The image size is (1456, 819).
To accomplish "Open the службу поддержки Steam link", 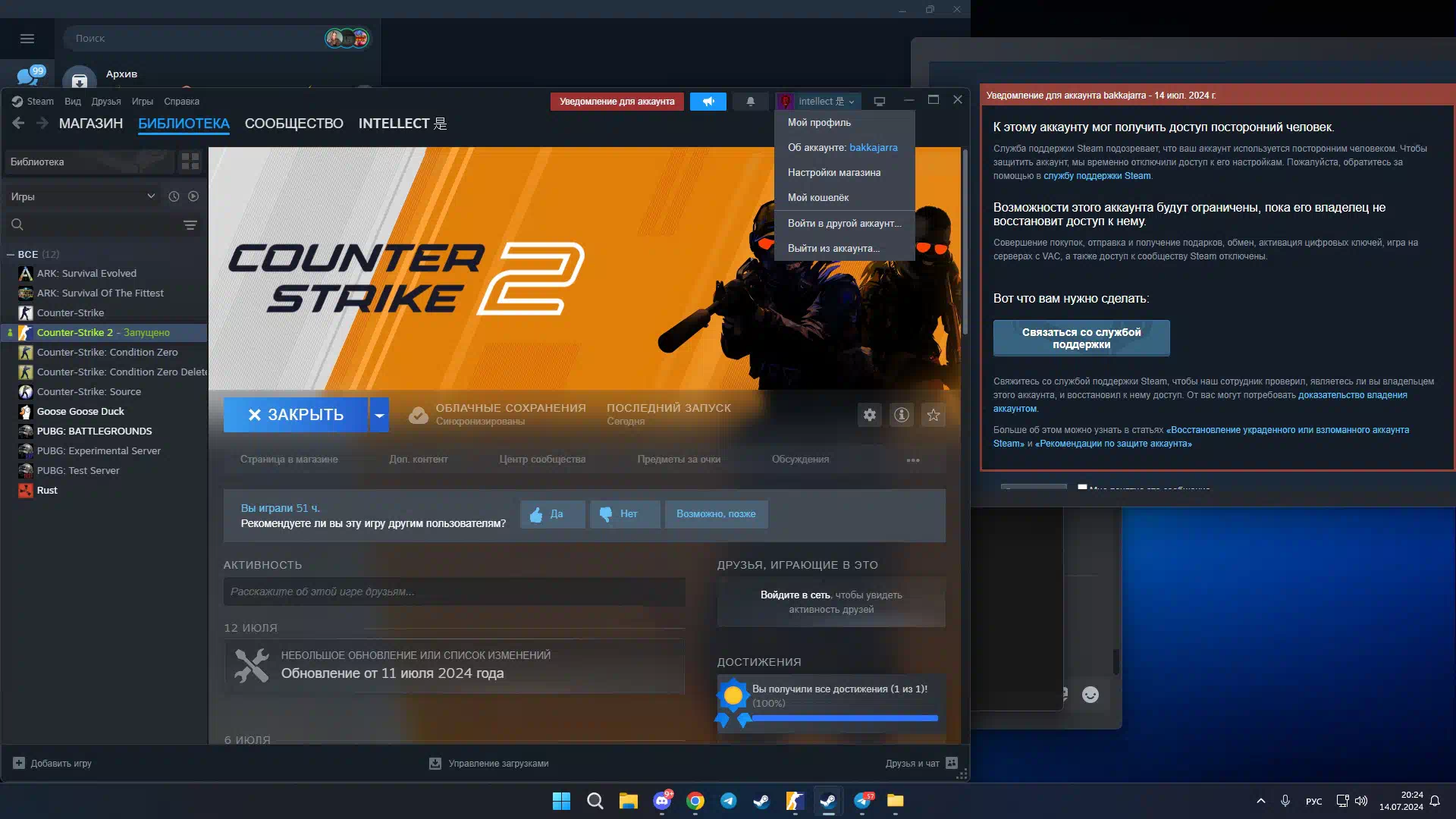I will click(1097, 176).
